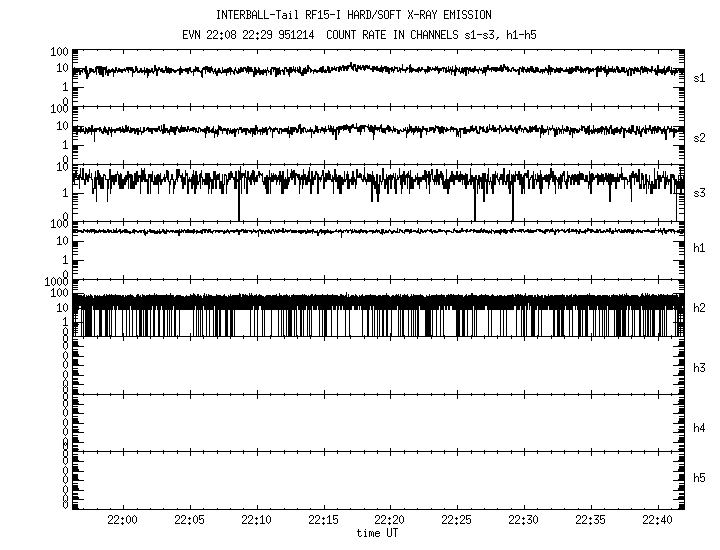
Task: Click the "time UT" axis title
Action: pos(377,533)
